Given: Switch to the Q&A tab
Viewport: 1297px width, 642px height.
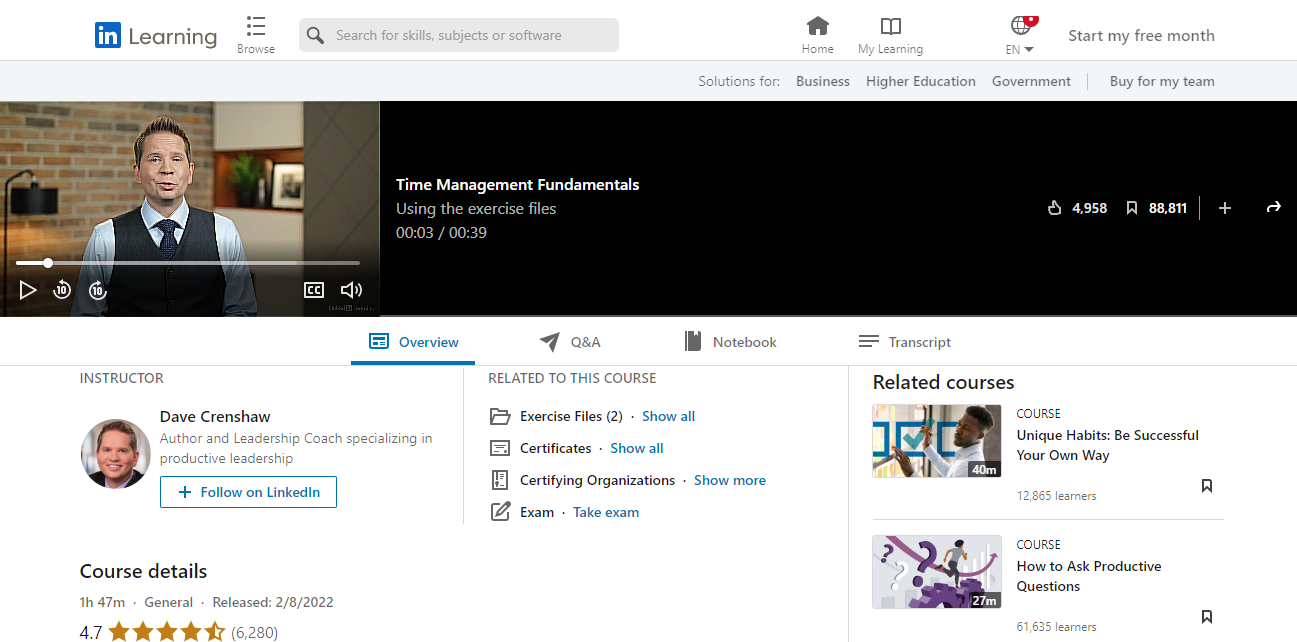Looking at the screenshot, I should (x=570, y=342).
